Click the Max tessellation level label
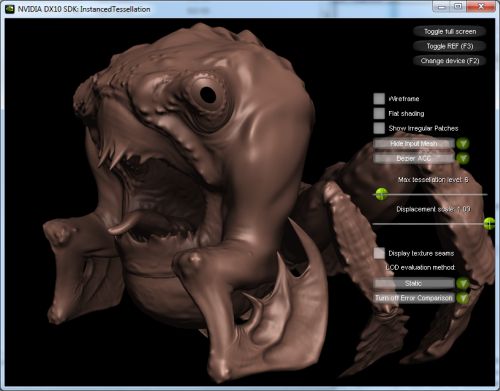The height and width of the screenshot is (391, 500). pyautogui.click(x=433, y=180)
